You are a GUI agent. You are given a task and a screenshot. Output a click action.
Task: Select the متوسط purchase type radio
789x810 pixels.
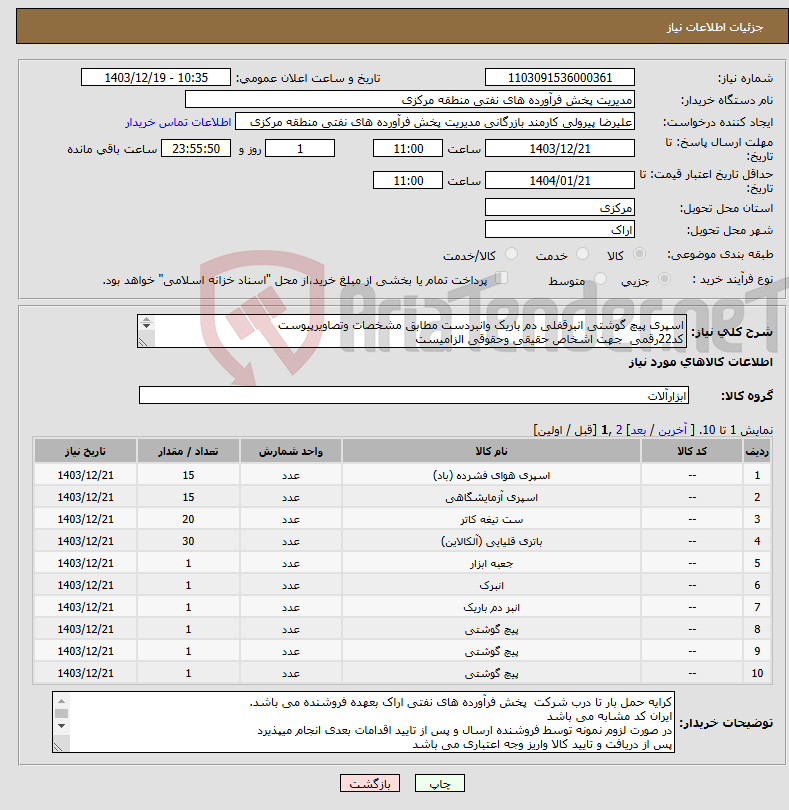600,279
